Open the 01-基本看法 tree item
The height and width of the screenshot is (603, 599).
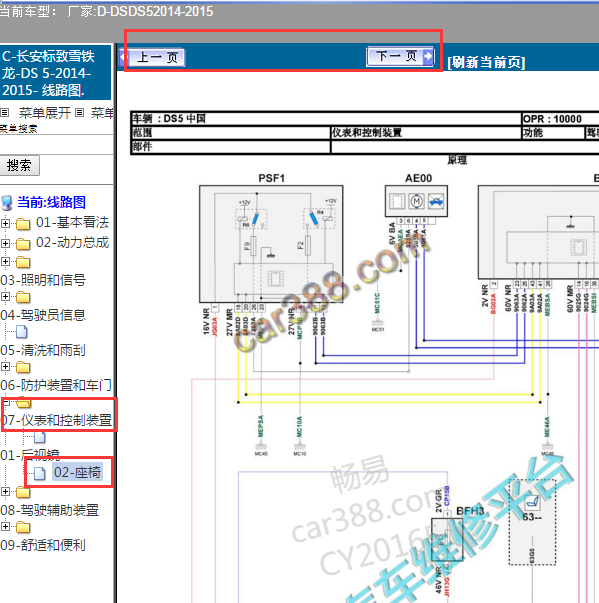click(72, 222)
